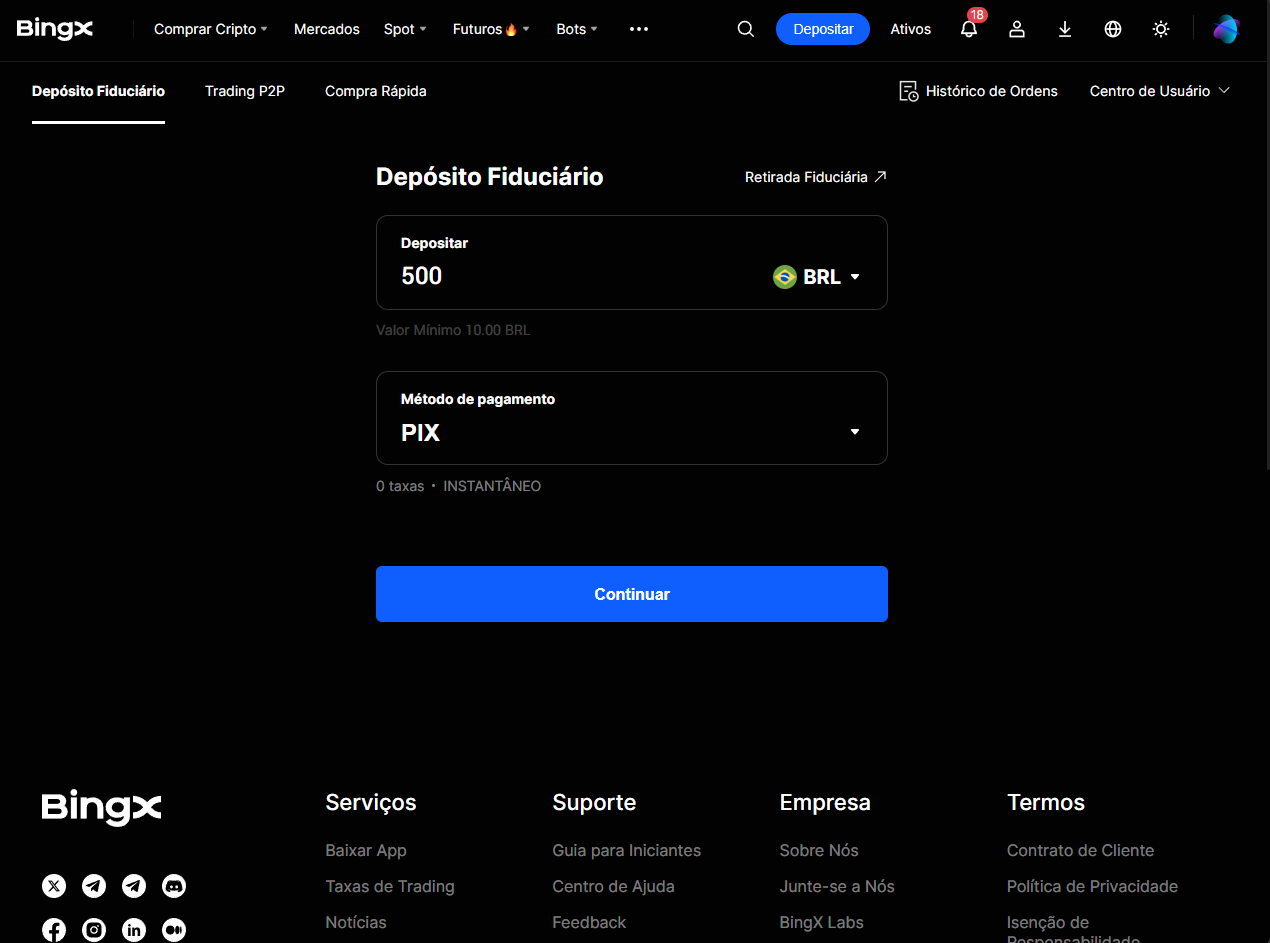Click the download app icon

pyautogui.click(x=1065, y=29)
